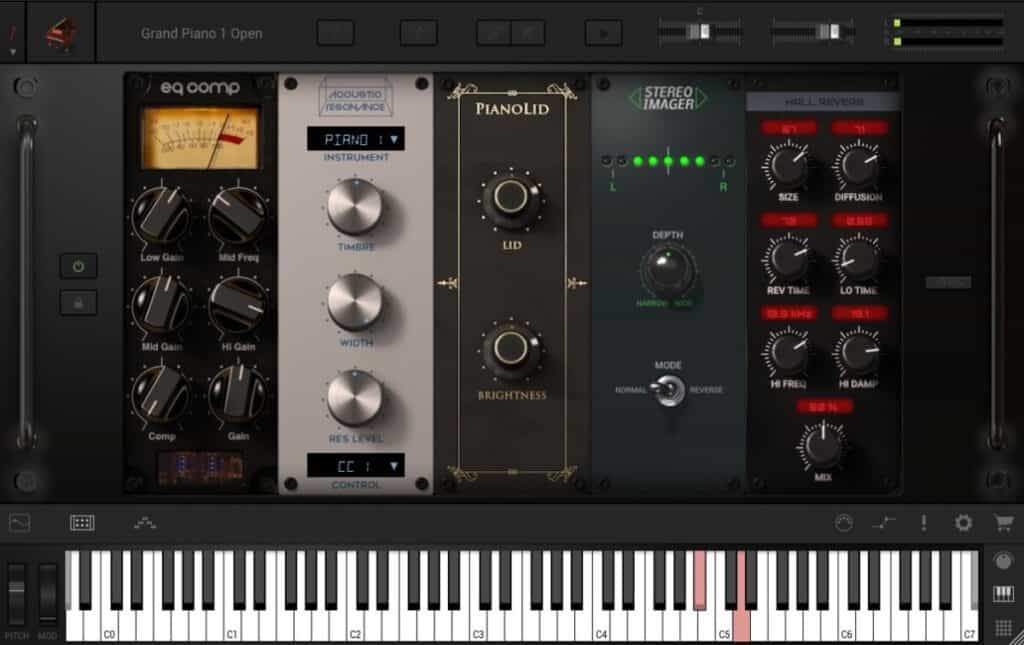The width and height of the screenshot is (1024, 645).
Task: Click the Pitch wheel
Action: click(x=16, y=594)
